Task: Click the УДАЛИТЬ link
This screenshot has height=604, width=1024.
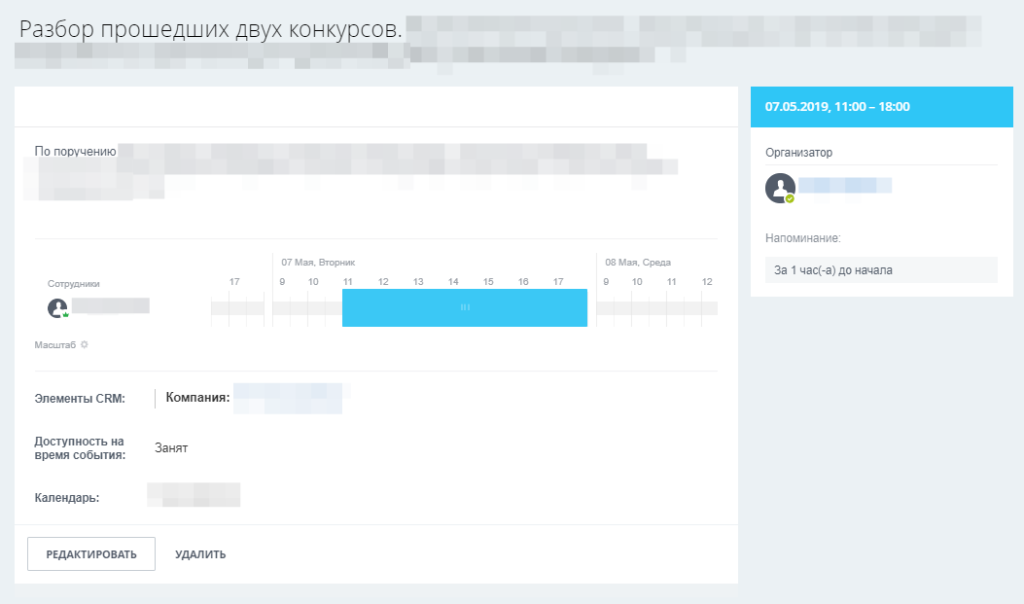Action: point(200,554)
